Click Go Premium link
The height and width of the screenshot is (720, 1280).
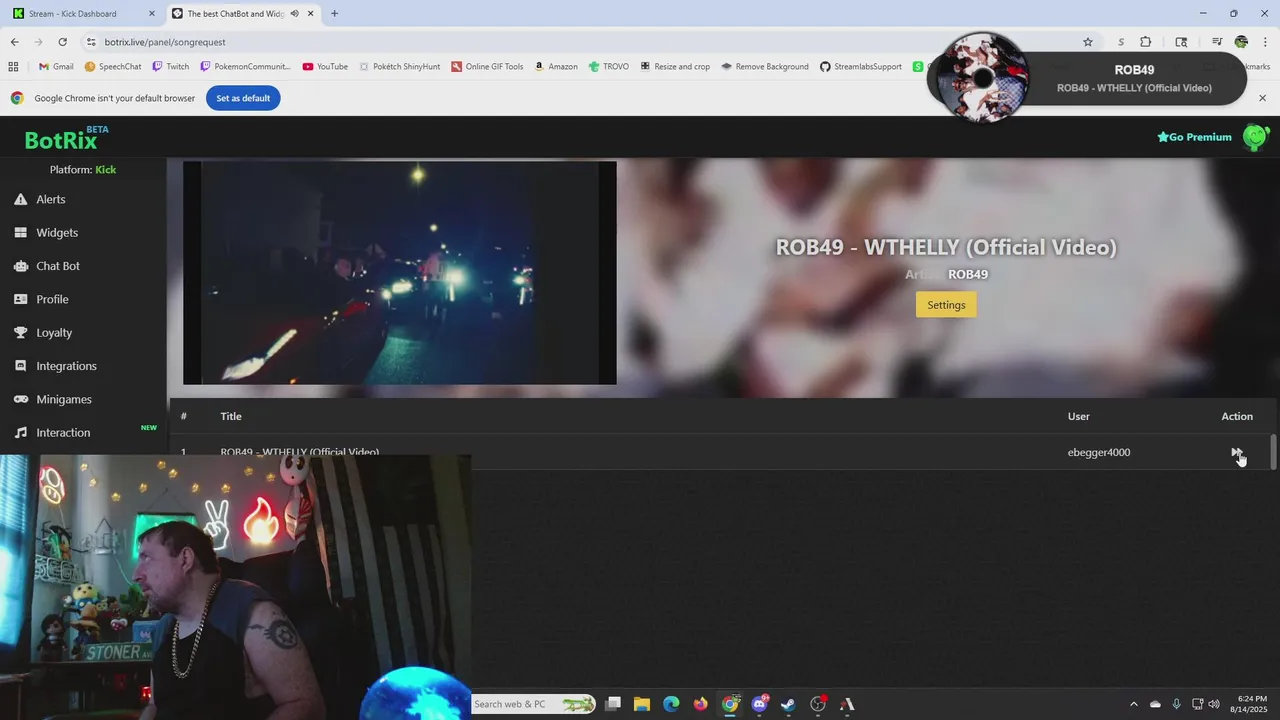1194,137
